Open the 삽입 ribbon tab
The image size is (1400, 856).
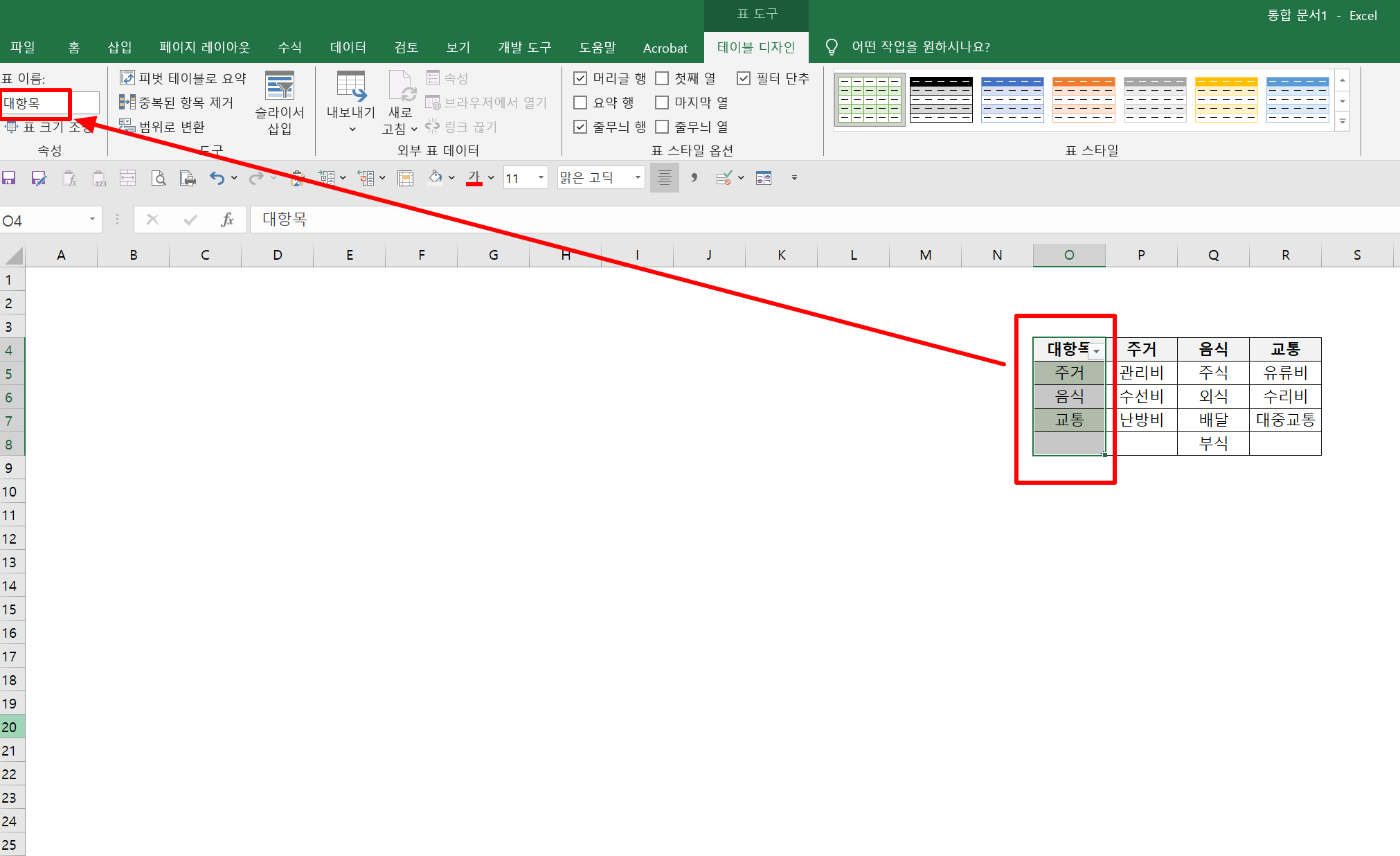[119, 47]
